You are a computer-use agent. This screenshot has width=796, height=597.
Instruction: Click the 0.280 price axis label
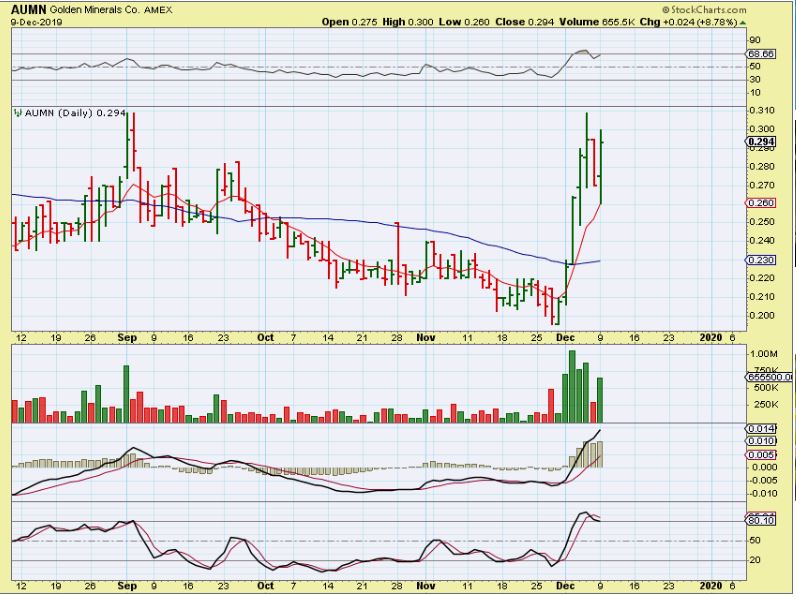click(x=762, y=167)
